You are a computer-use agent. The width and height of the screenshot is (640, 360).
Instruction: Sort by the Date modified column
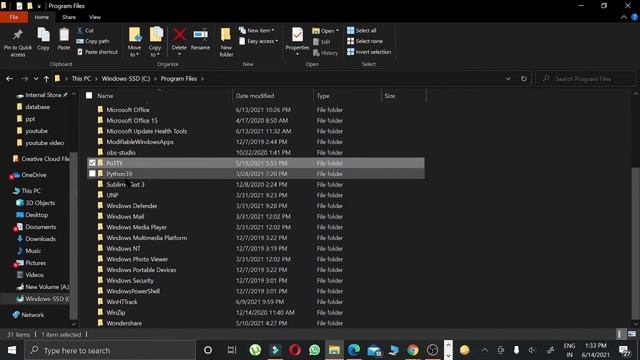[273, 96]
